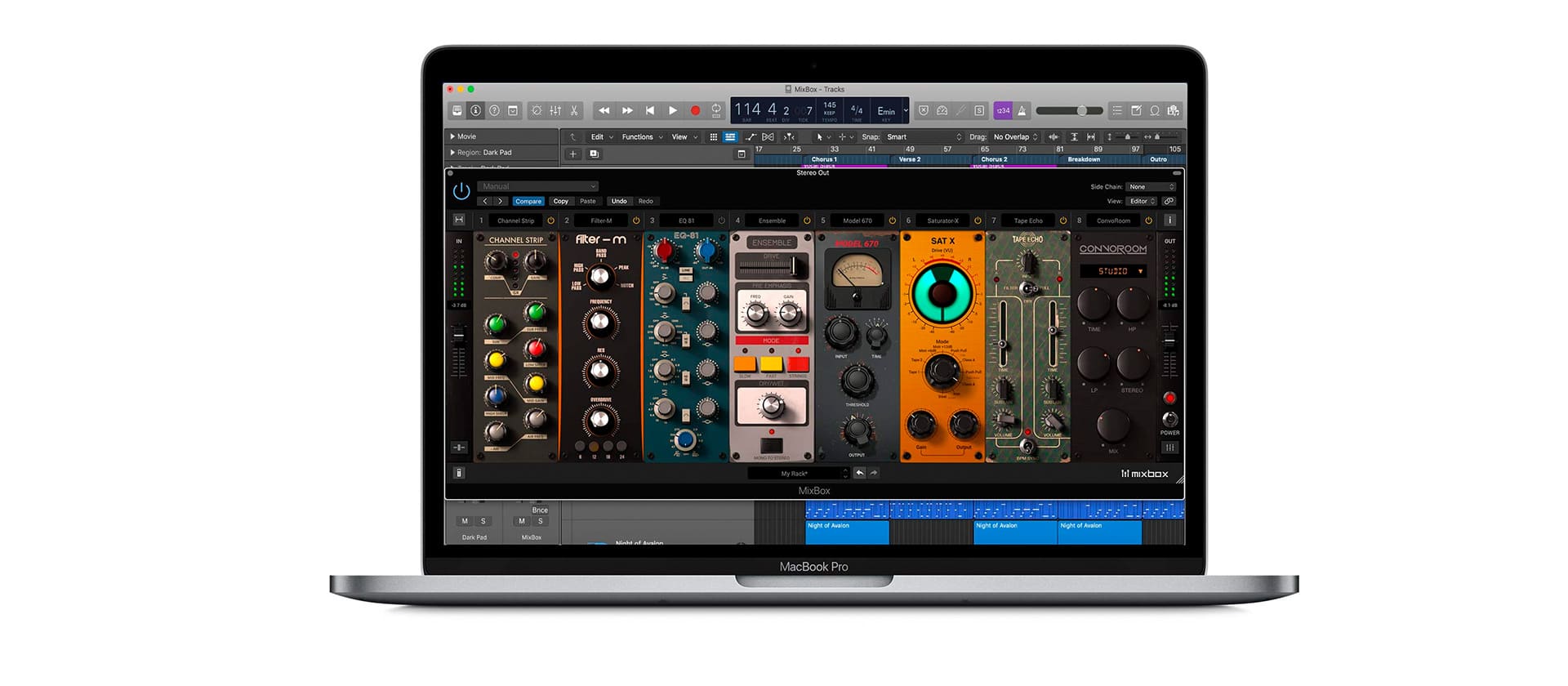Toggle the Inspector info icon

(x=475, y=110)
